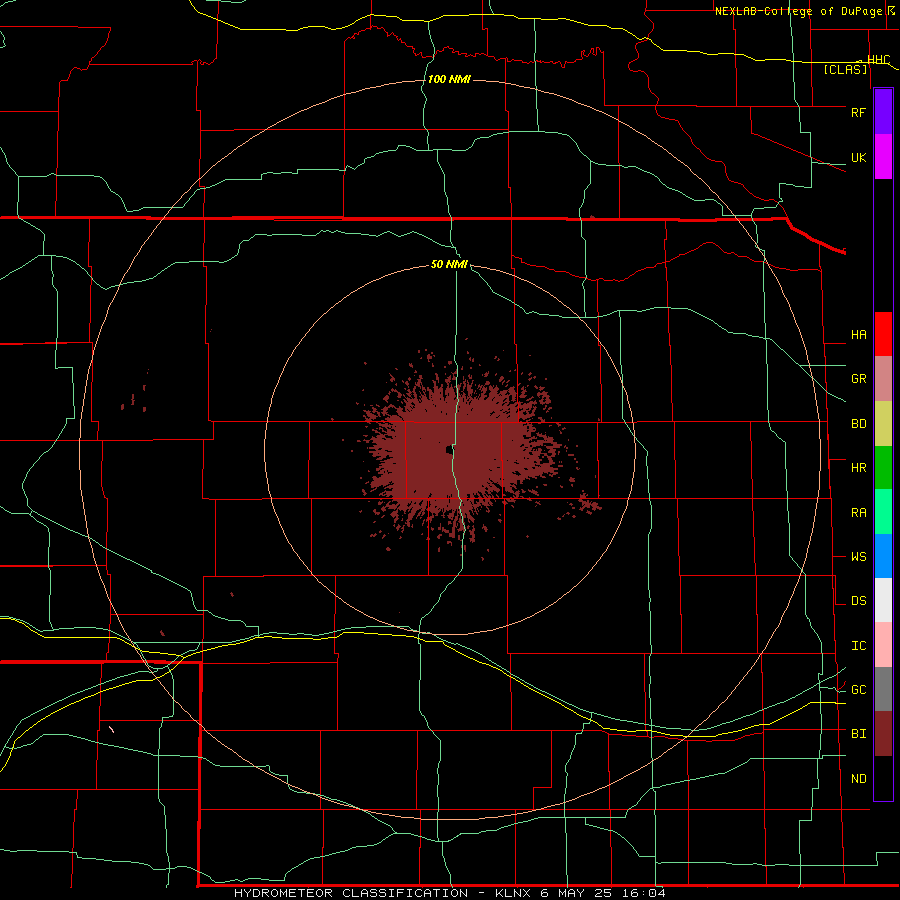Click the BI legend label

click(x=858, y=733)
